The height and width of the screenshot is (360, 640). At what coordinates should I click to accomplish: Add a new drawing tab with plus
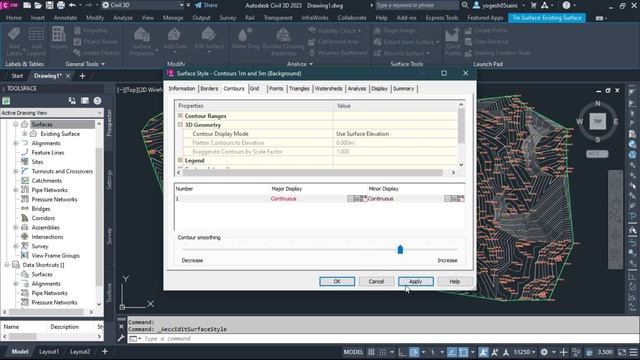(x=82, y=76)
